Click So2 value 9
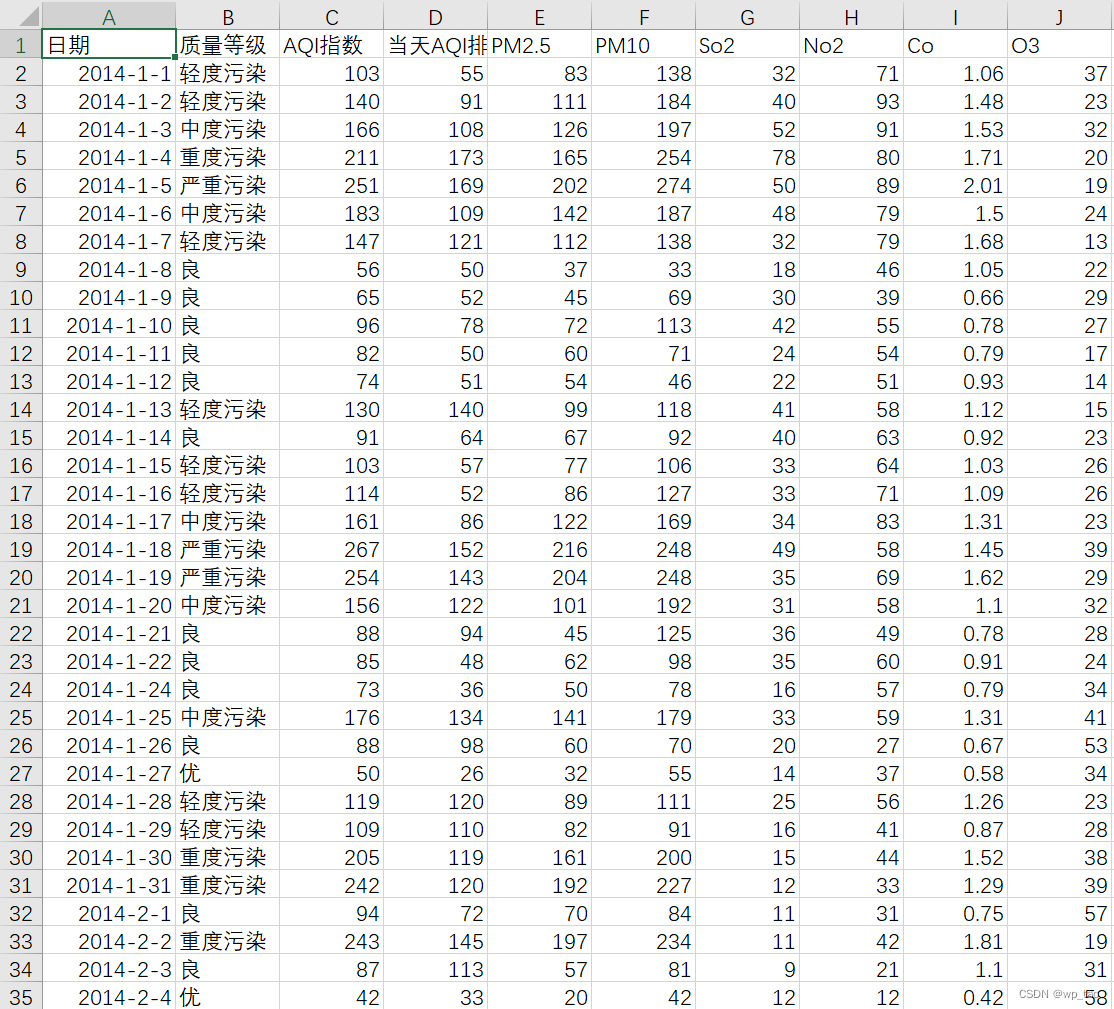 (747, 969)
